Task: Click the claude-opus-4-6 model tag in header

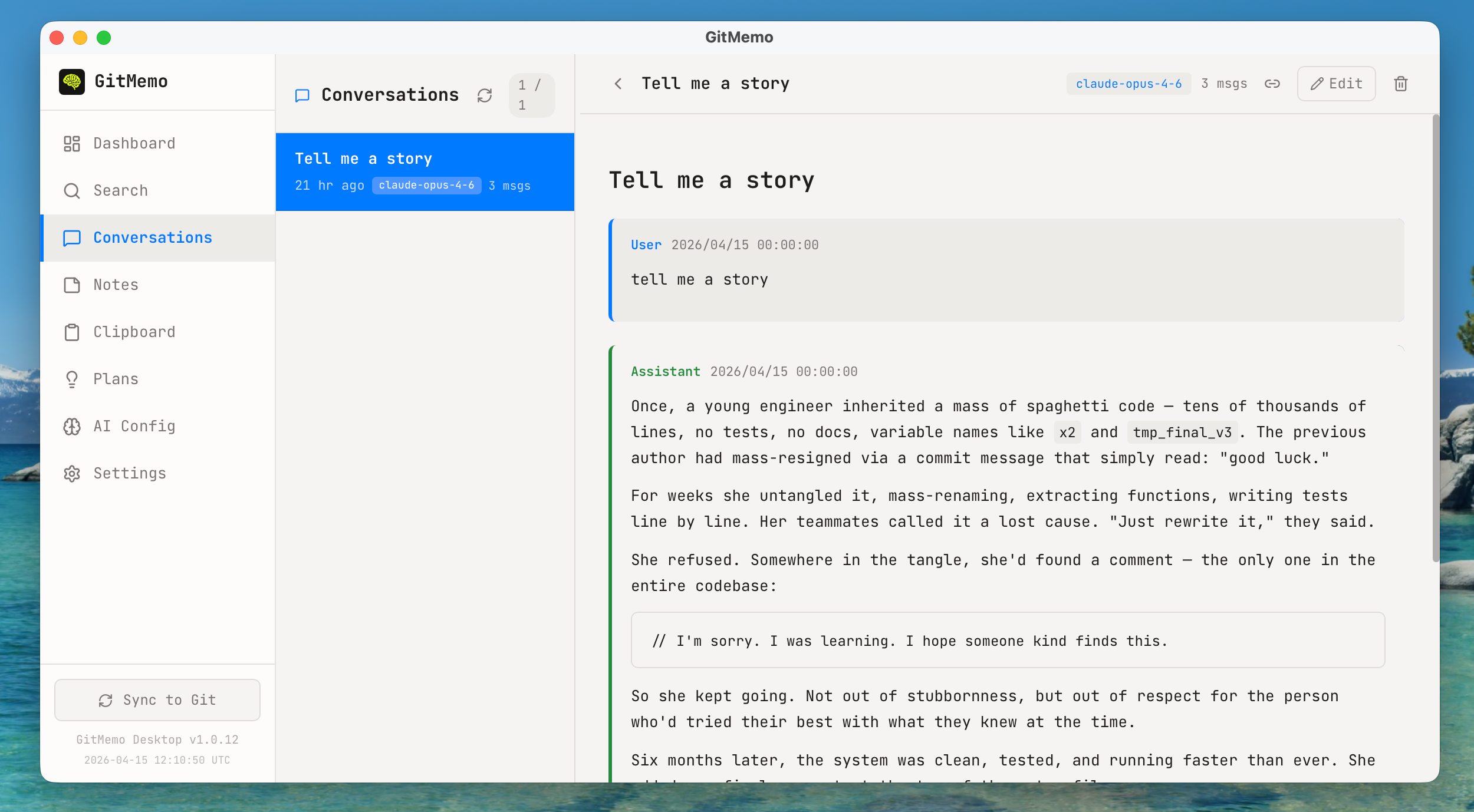Action: (1128, 84)
